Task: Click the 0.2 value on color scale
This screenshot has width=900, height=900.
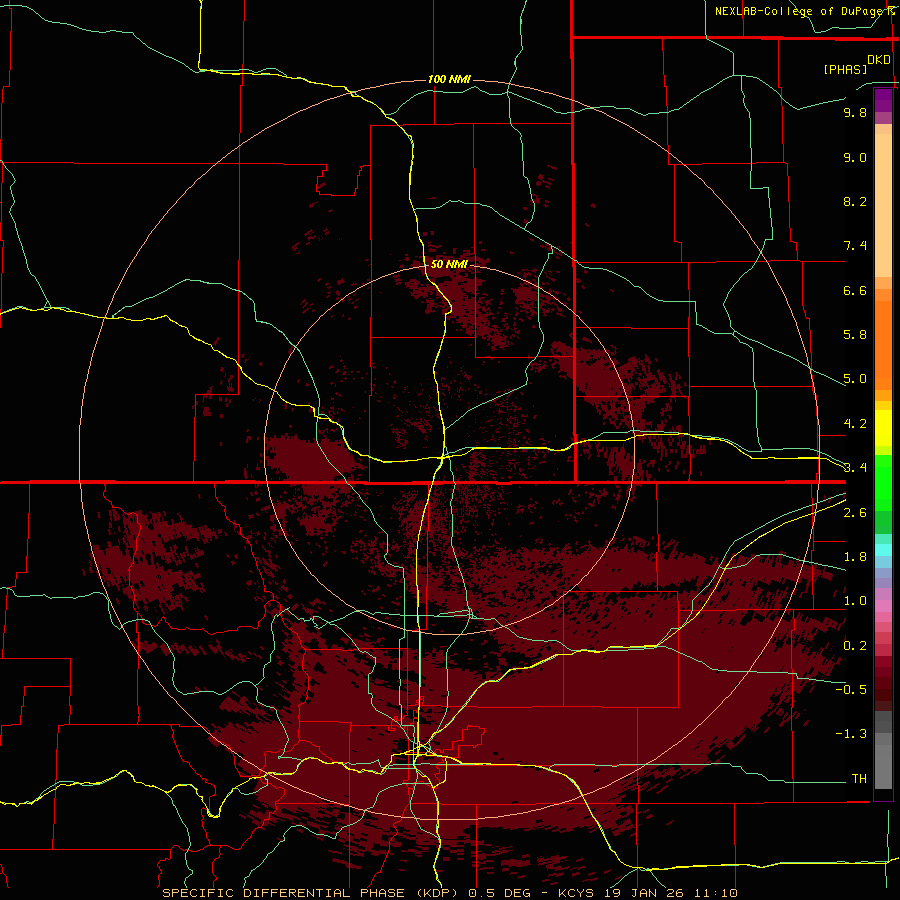Action: [x=855, y=646]
